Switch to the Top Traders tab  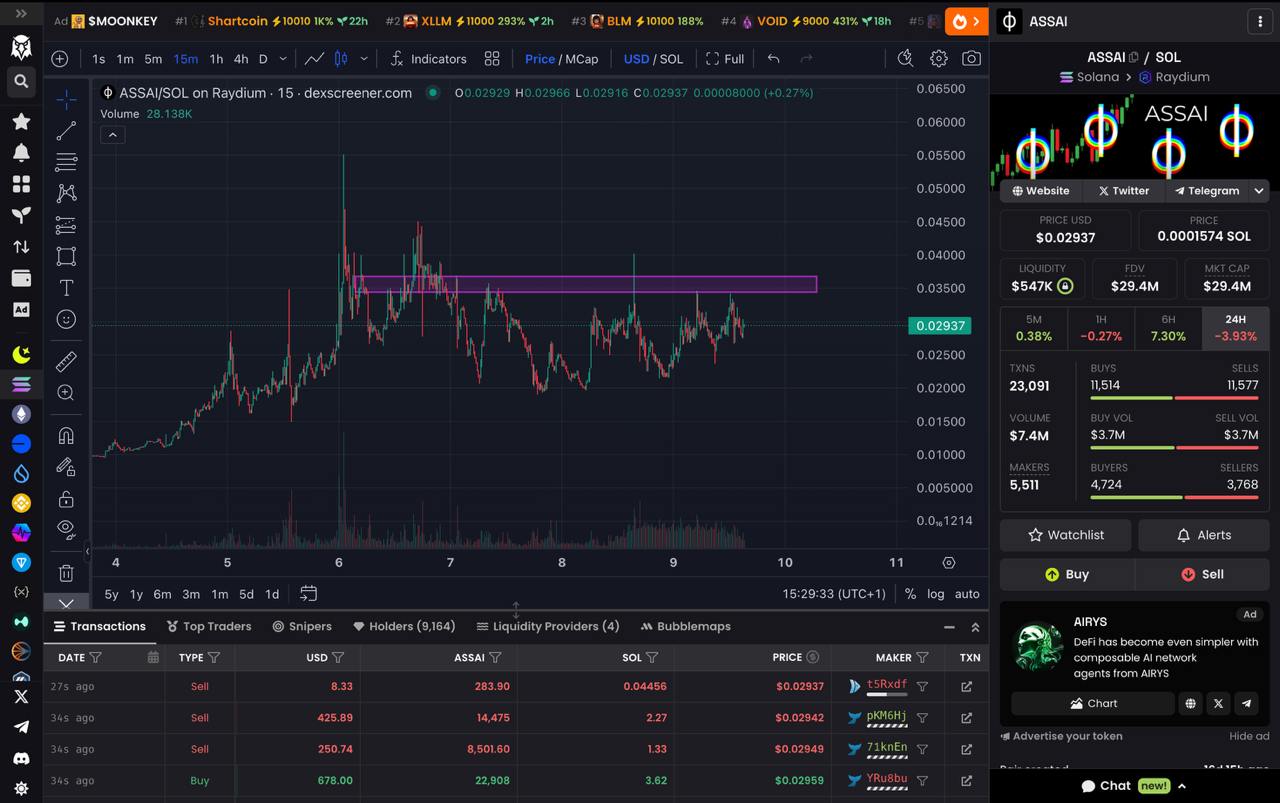209,626
